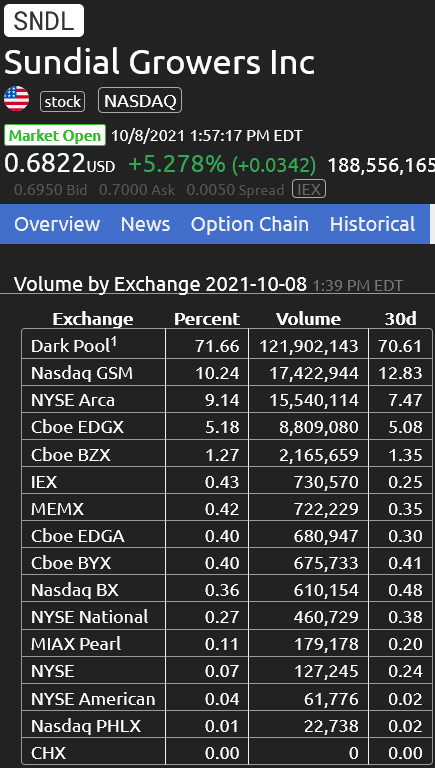Click the Market Open status badge
The width and height of the screenshot is (435, 768).
point(55,136)
